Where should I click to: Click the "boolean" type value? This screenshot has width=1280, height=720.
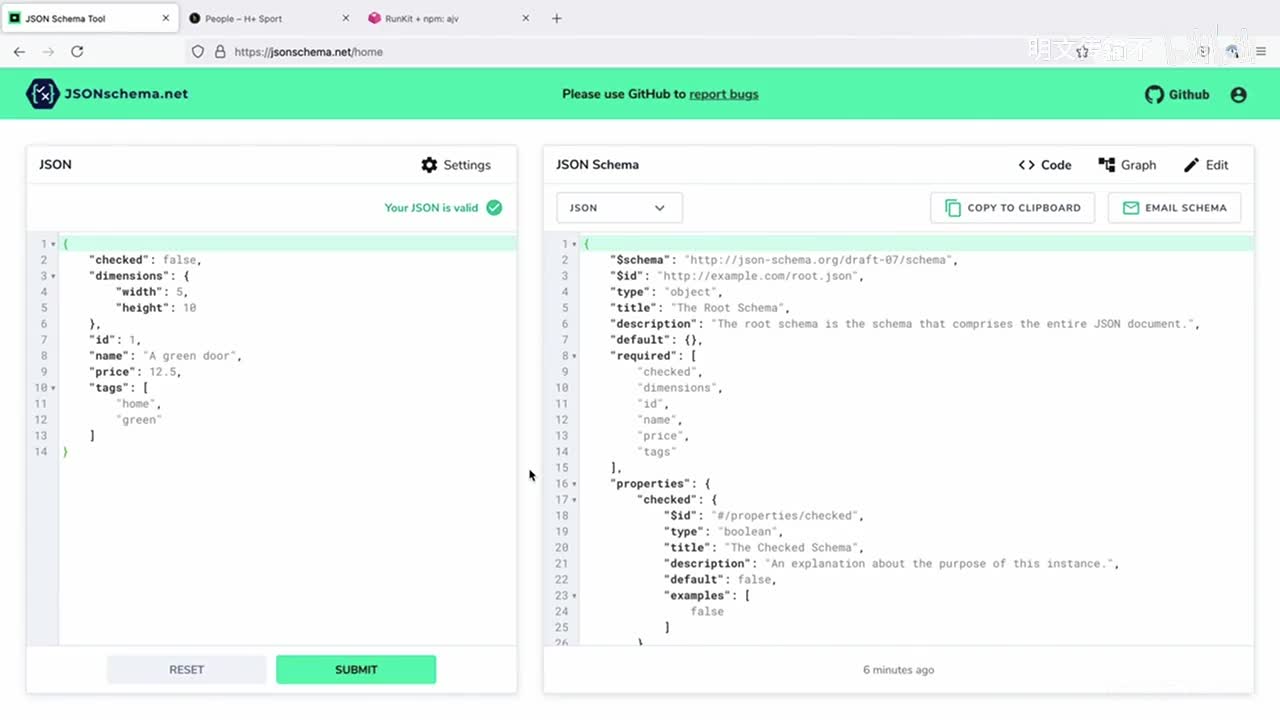pyautogui.click(x=749, y=532)
